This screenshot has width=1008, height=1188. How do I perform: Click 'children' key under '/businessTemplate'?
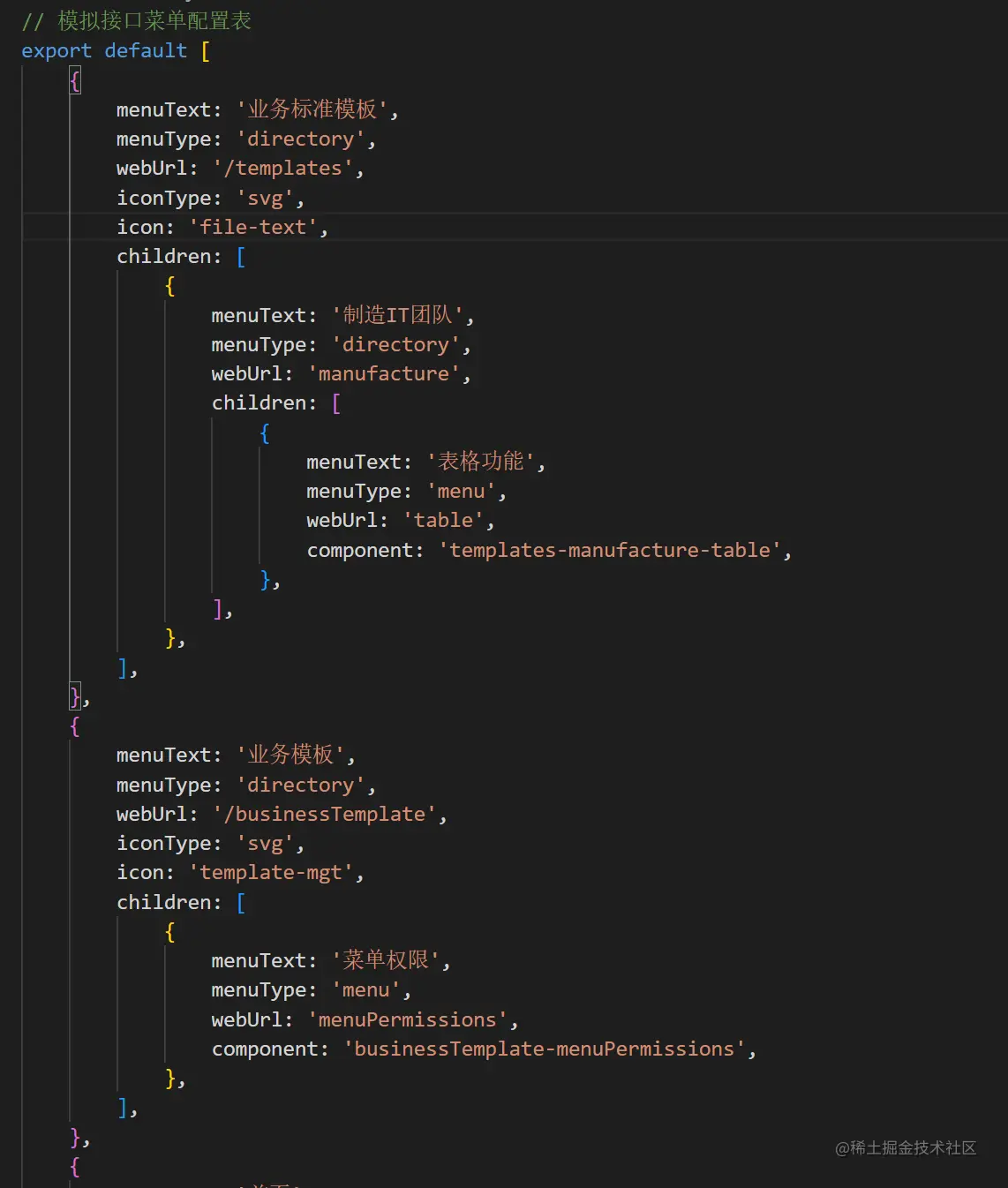pyautogui.click(x=164, y=902)
